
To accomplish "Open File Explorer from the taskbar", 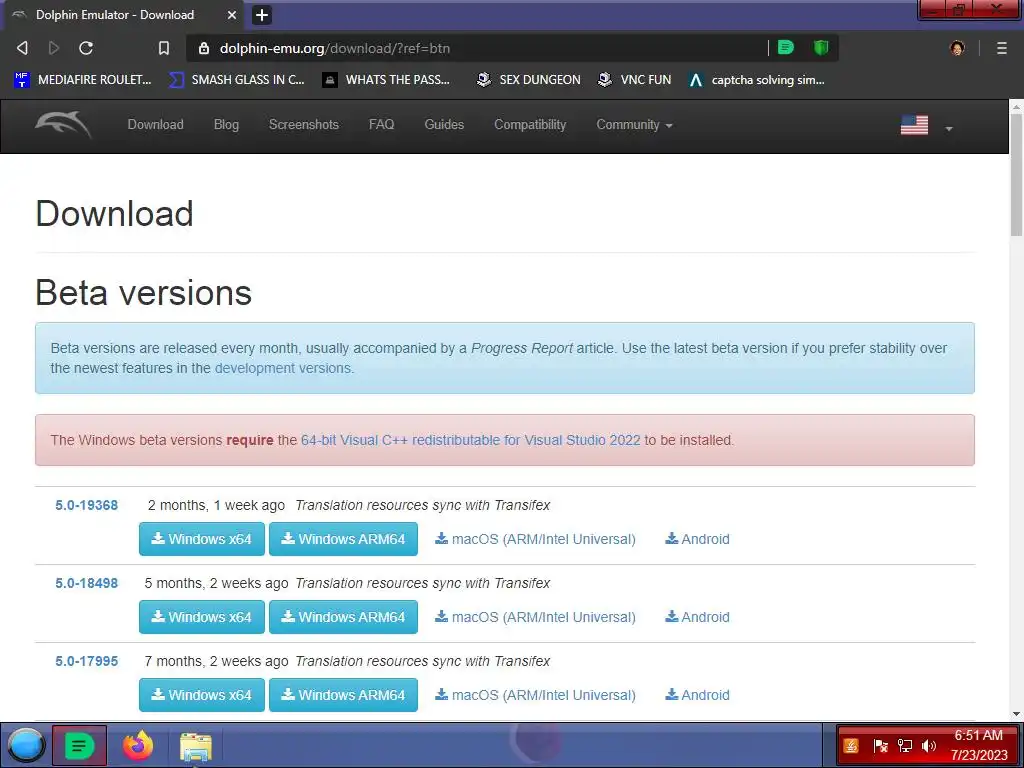I will coord(196,746).
